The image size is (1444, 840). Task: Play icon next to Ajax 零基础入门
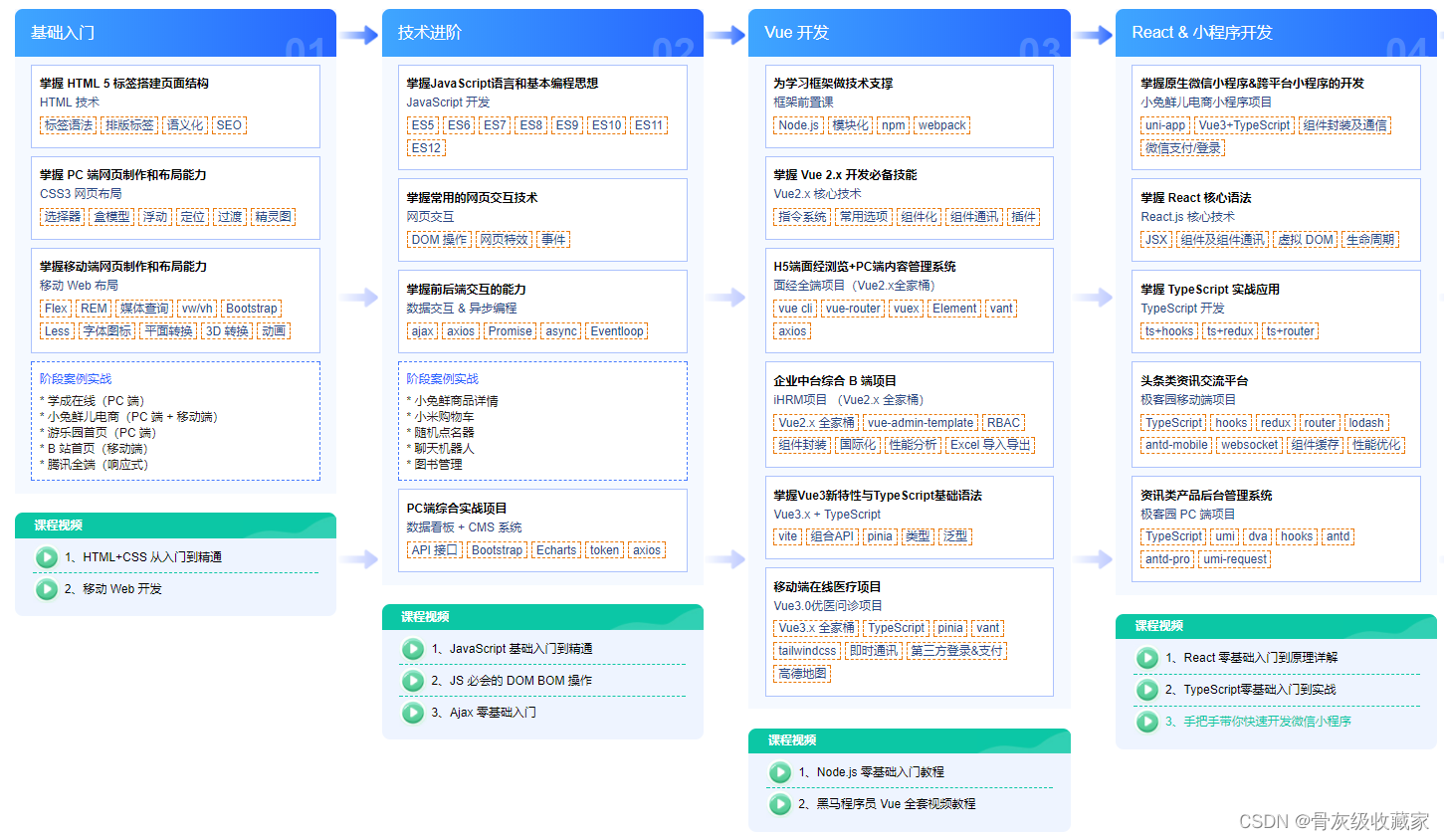413,713
